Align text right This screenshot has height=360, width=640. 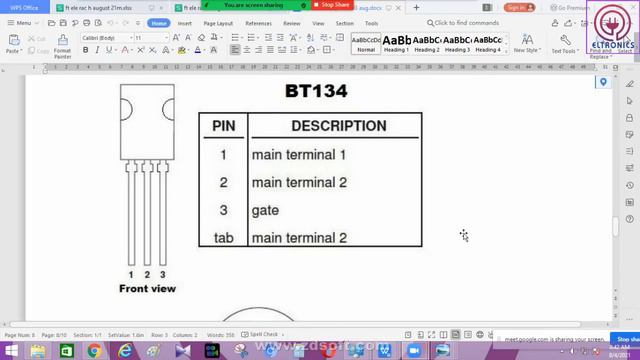coord(258,50)
